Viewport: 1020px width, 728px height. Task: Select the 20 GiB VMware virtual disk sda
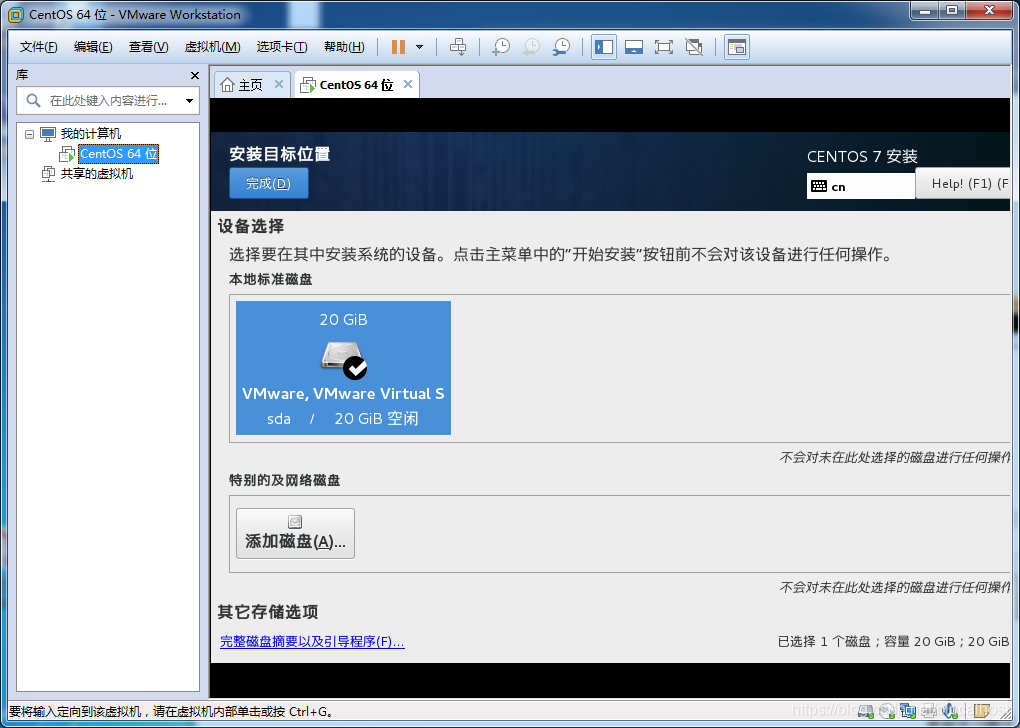click(x=343, y=368)
